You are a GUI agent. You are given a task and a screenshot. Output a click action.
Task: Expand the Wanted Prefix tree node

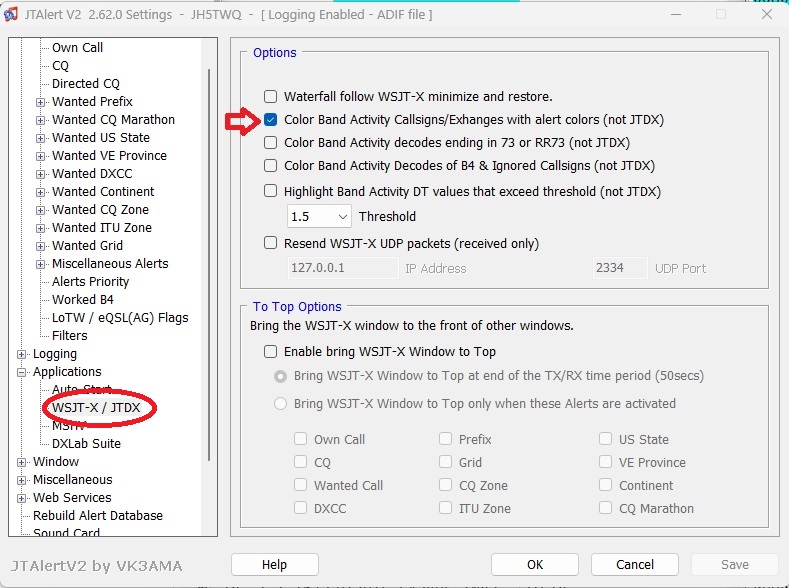coord(40,102)
